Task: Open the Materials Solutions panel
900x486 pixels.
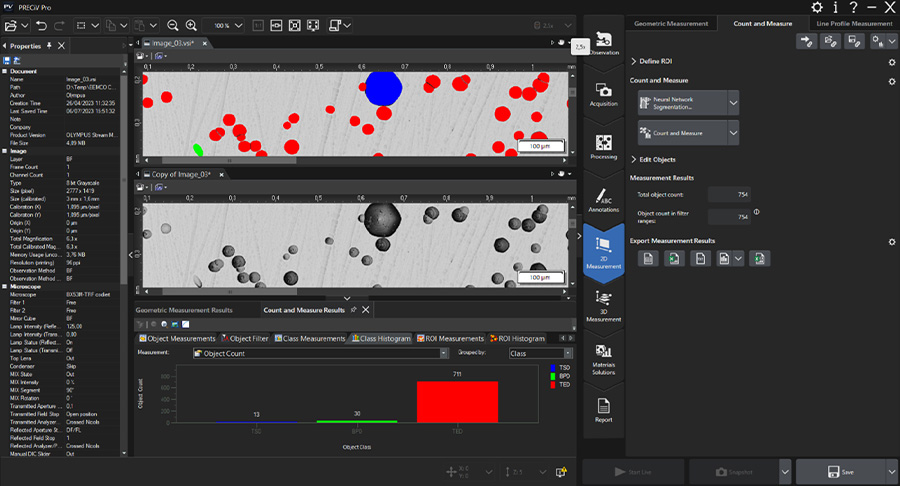Action: tap(604, 357)
